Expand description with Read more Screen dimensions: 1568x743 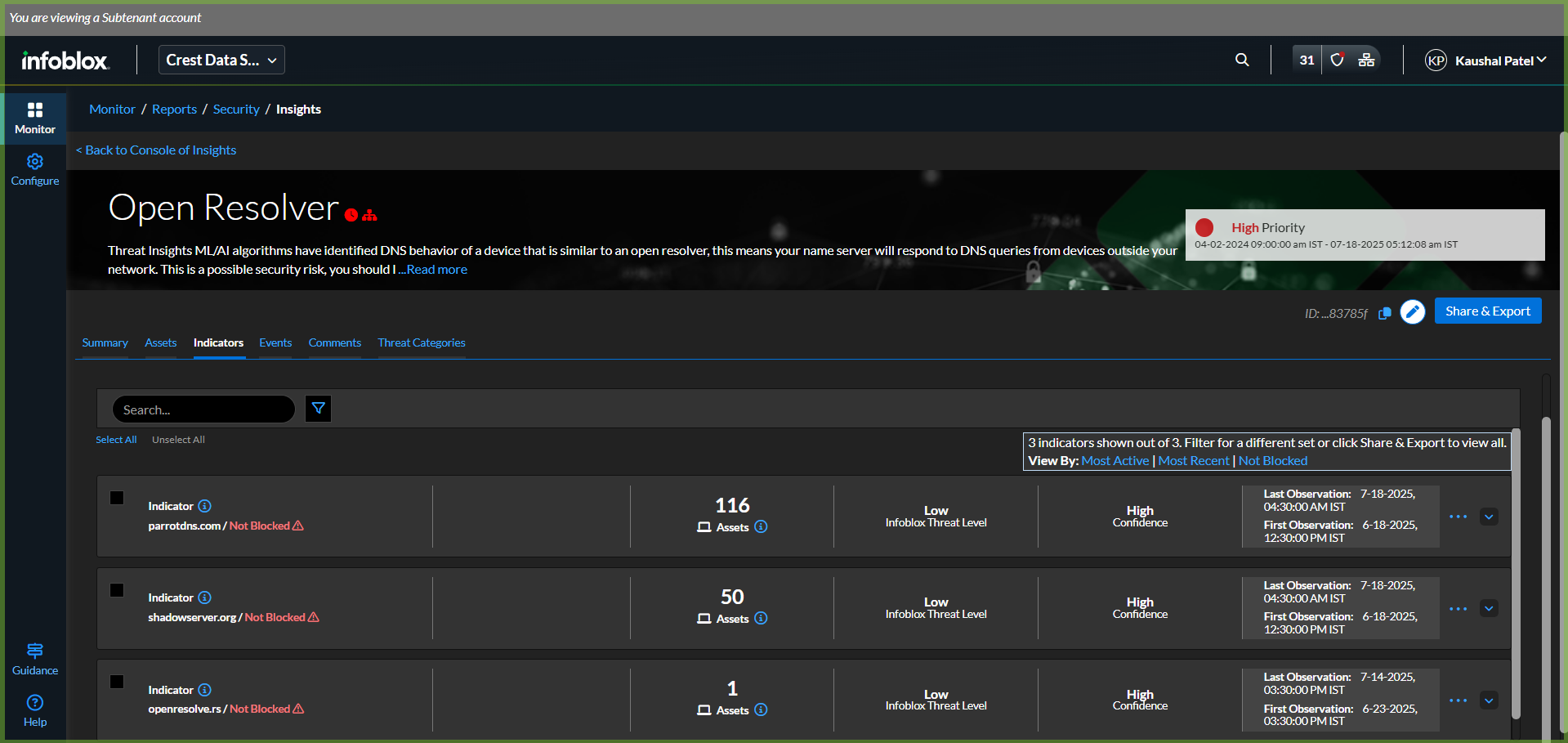click(x=437, y=270)
